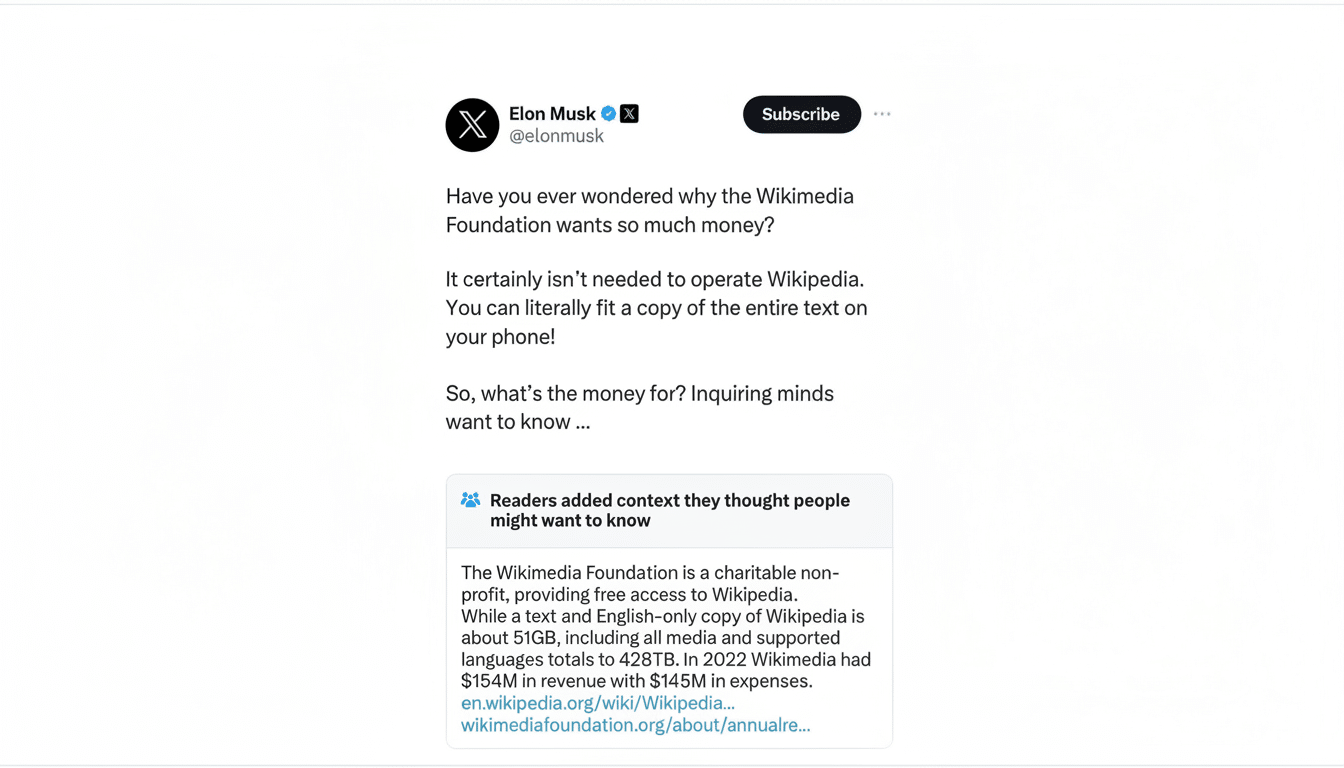Viewport: 1344px width, 768px height.
Task: Expand the full Community Note text
Action: click(x=667, y=626)
